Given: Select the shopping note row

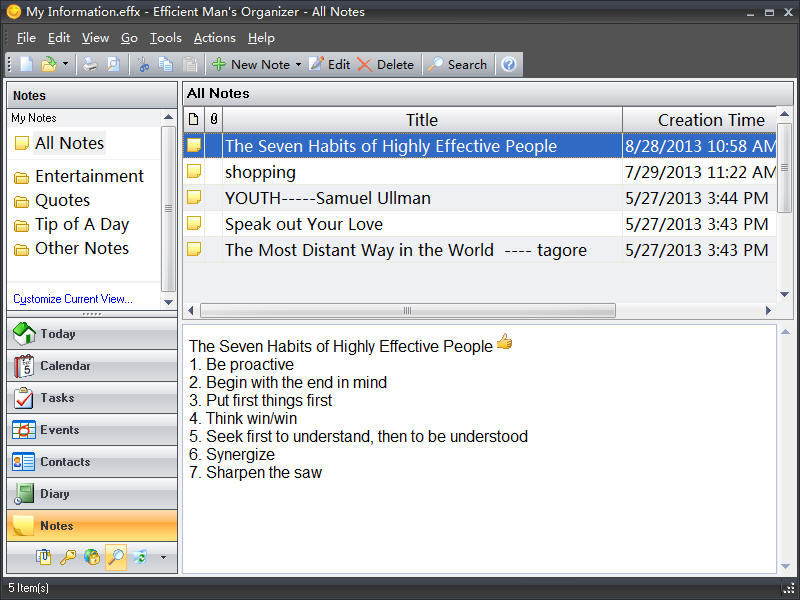Looking at the screenshot, I should (x=480, y=172).
